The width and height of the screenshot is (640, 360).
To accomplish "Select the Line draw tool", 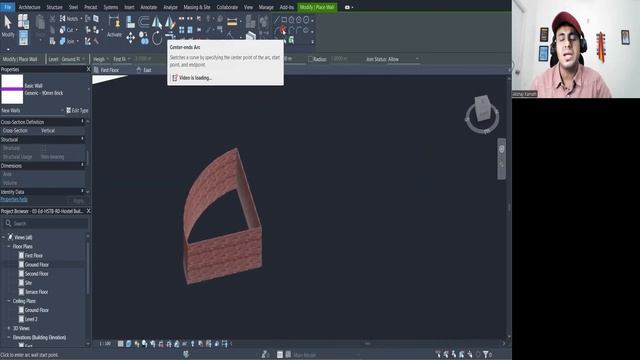I will click(277, 20).
